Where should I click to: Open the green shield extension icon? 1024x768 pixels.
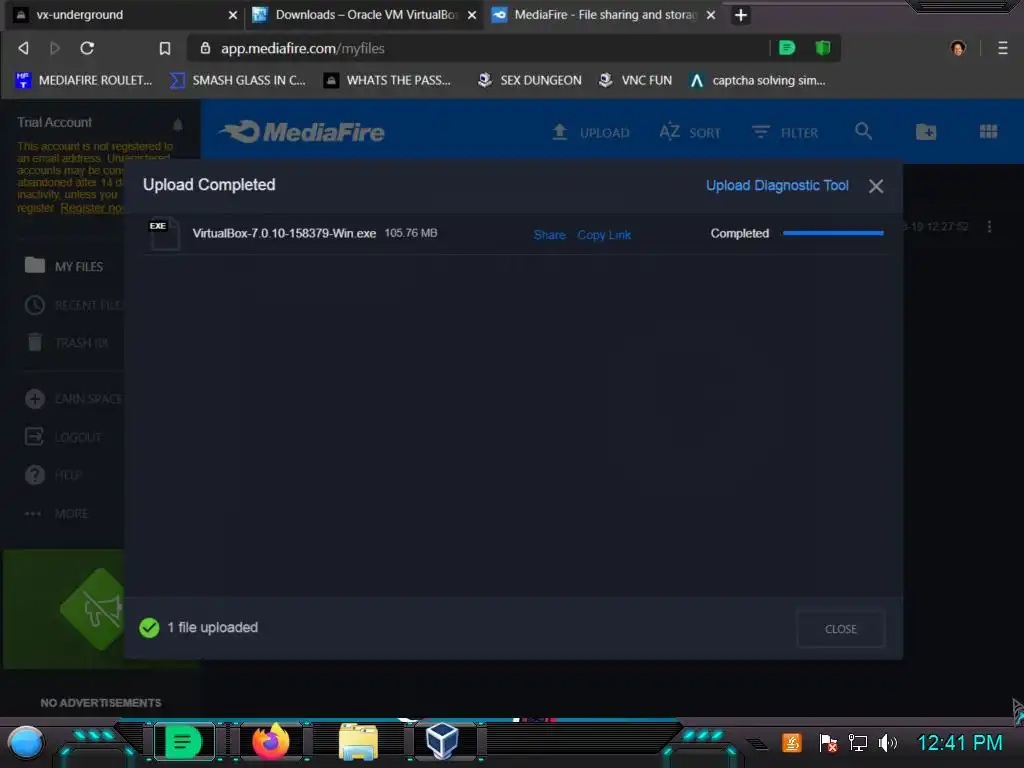coord(823,48)
